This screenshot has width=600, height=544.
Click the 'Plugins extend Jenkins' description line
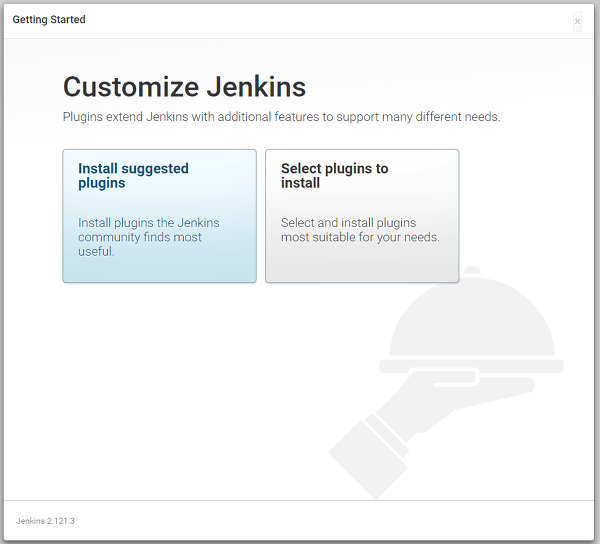(x=282, y=117)
